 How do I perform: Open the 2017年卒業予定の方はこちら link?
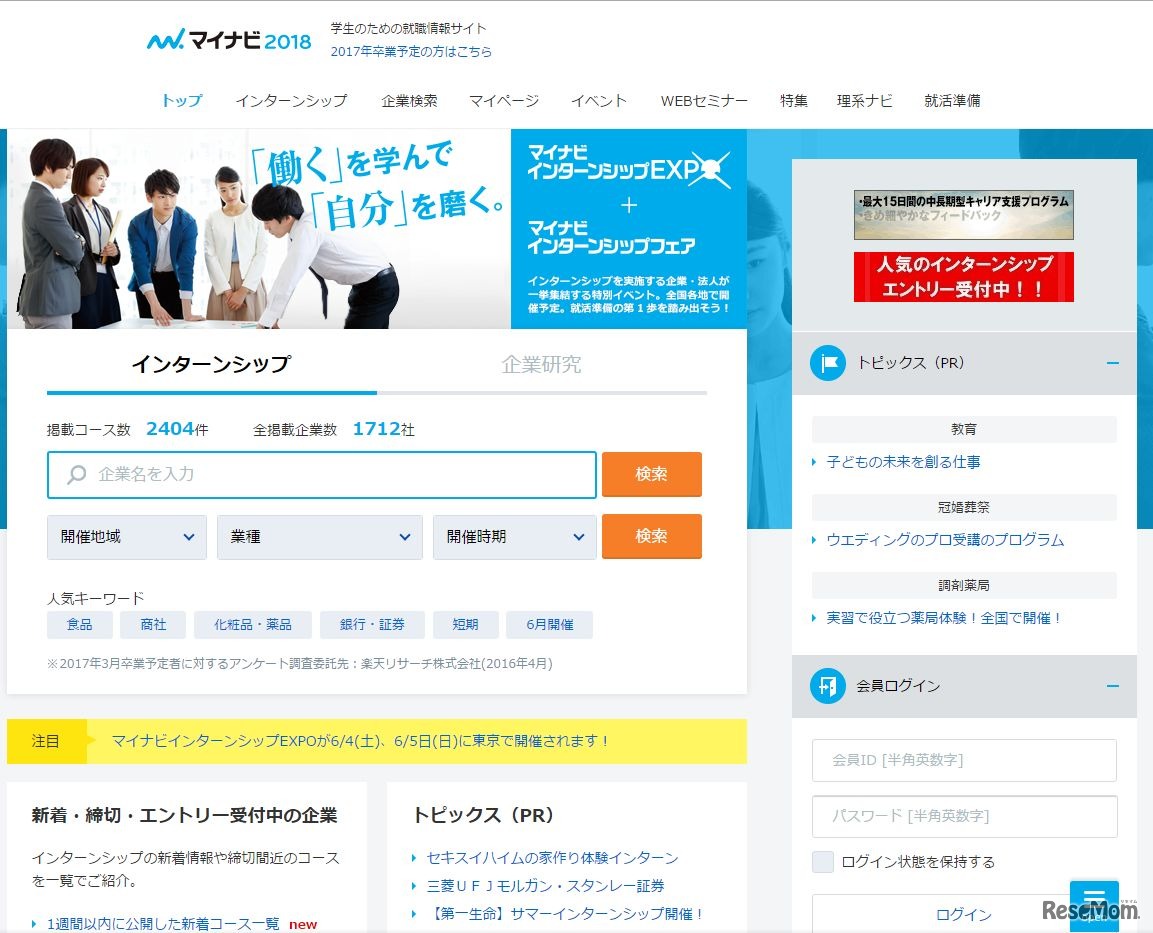pyautogui.click(x=411, y=51)
